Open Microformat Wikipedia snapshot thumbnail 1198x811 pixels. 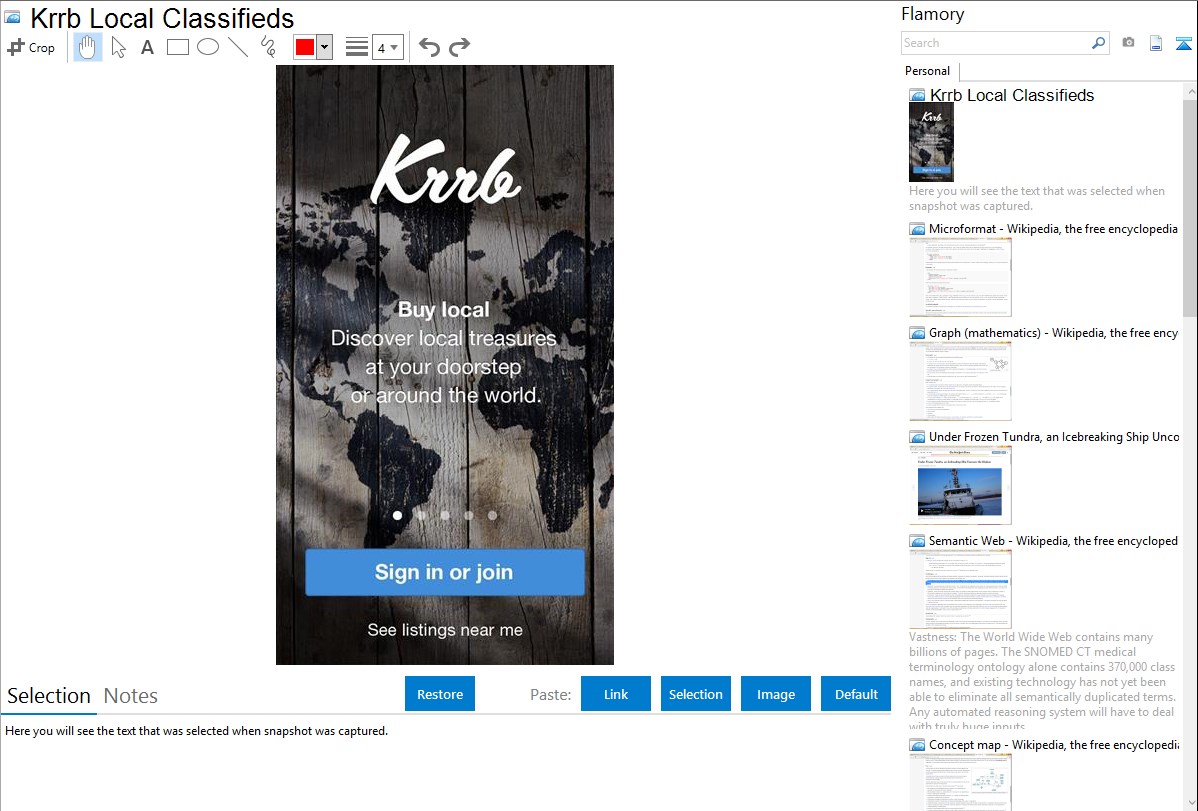point(960,277)
